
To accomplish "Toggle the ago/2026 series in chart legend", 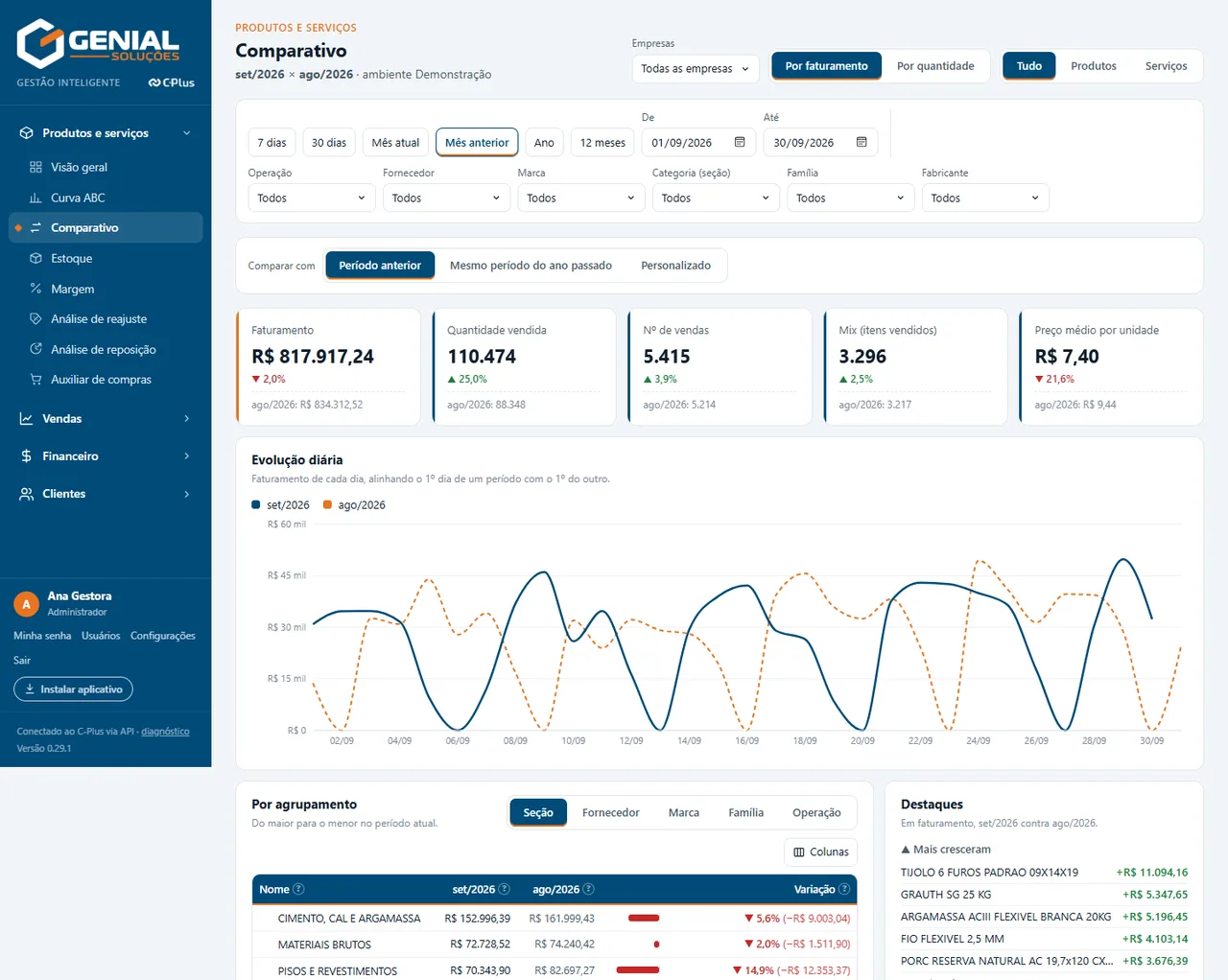I will [x=354, y=504].
